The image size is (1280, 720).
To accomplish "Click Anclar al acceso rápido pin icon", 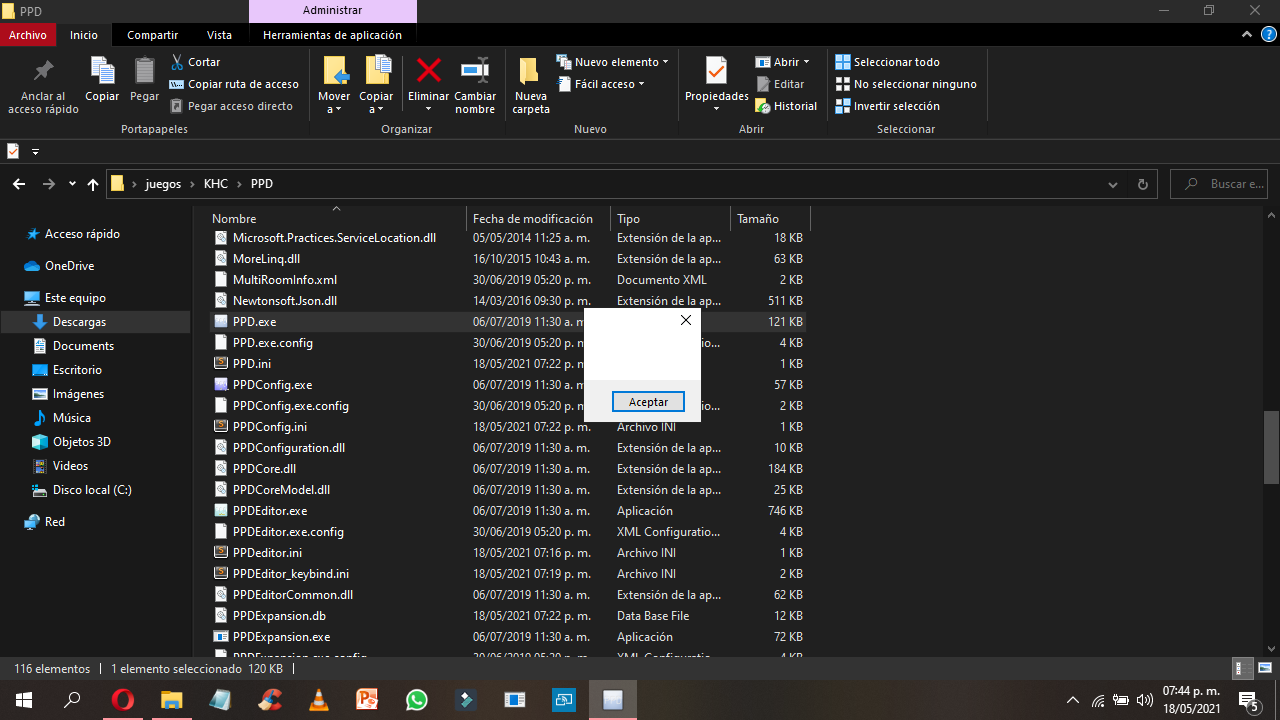I will [43, 71].
